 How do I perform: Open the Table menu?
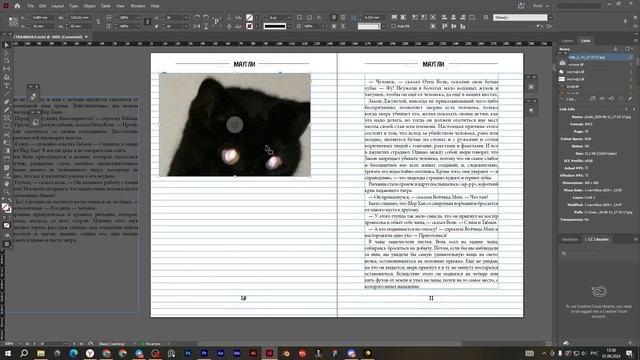(106, 6)
